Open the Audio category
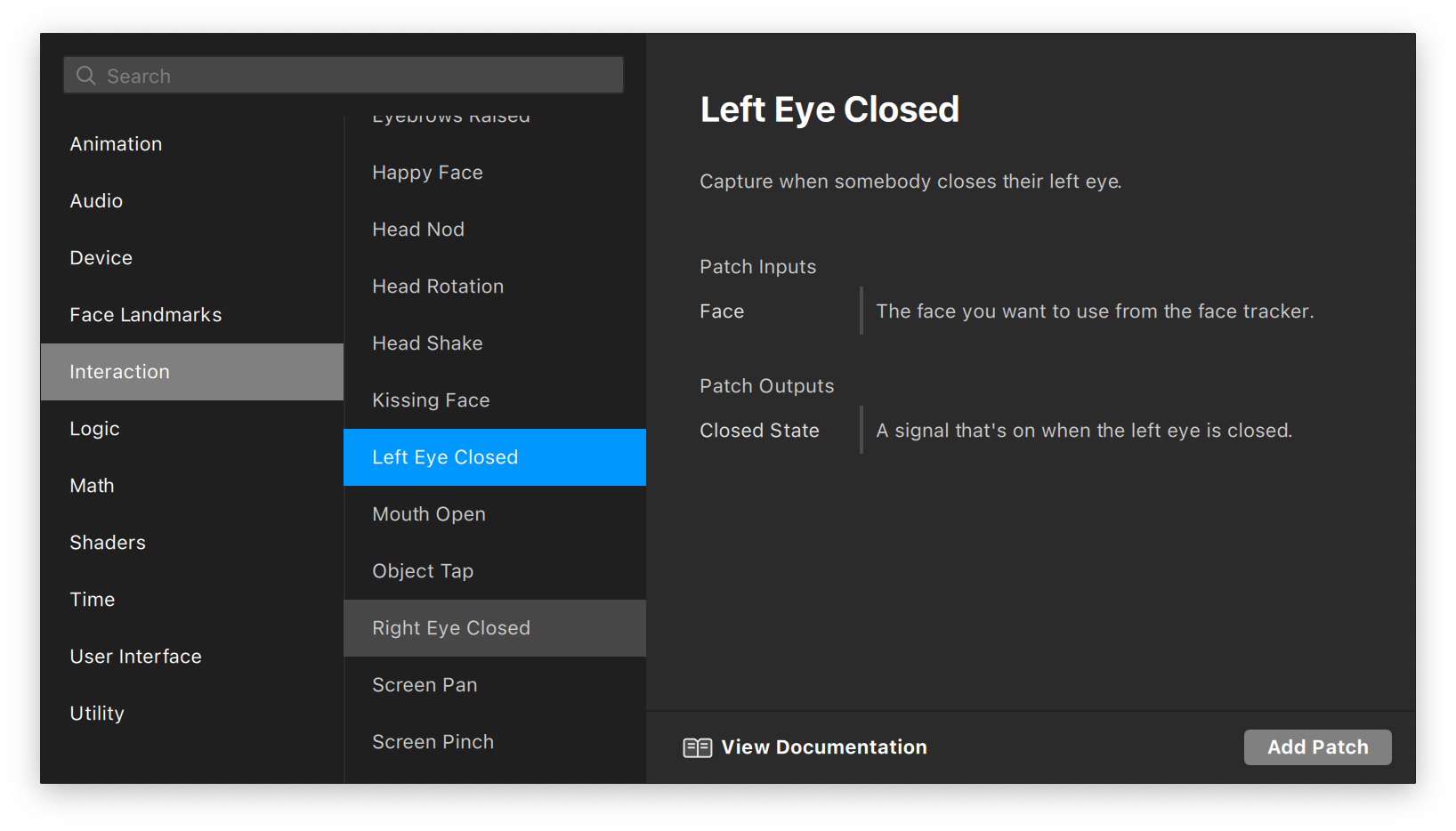 coord(96,201)
